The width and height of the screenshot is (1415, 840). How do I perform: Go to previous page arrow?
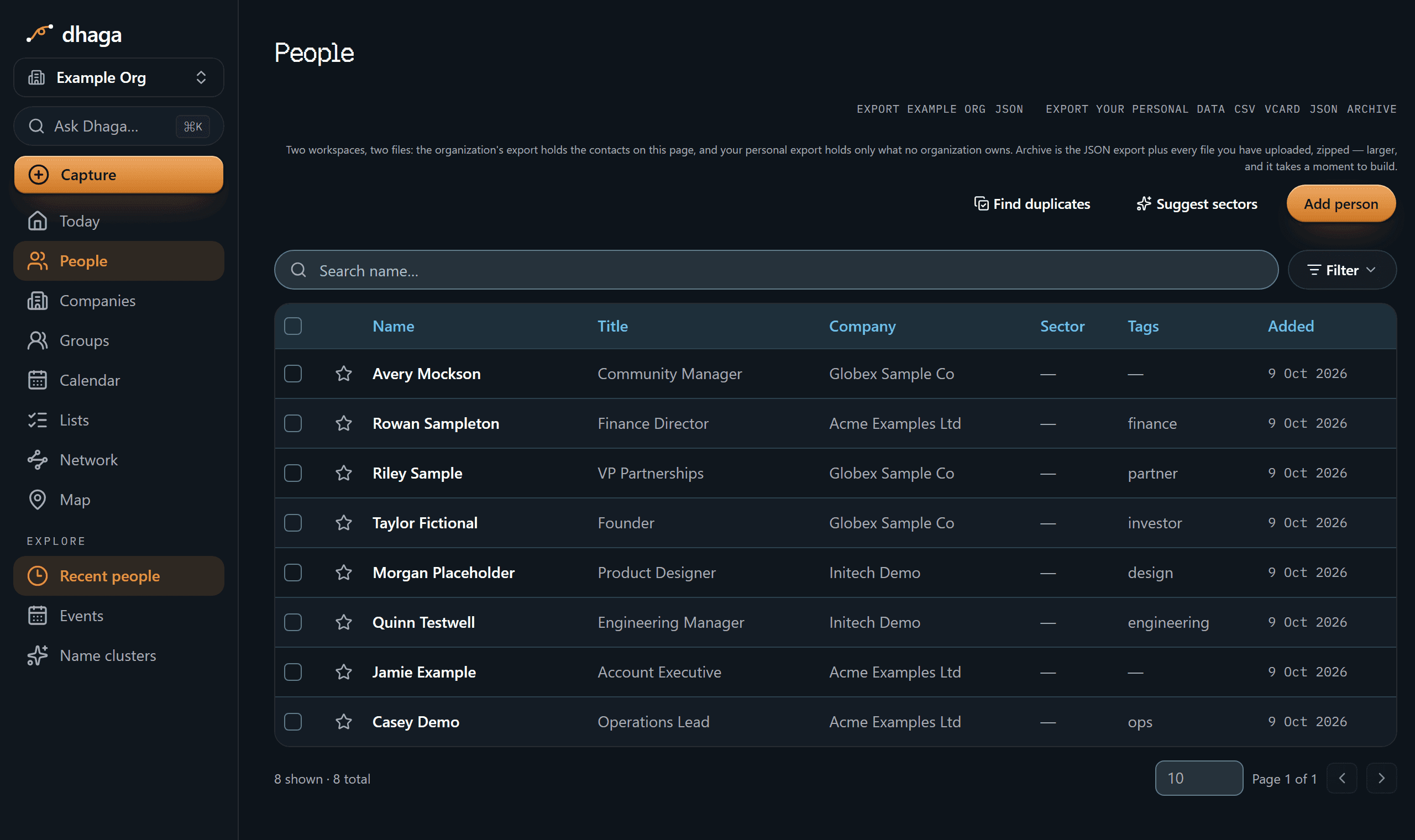click(1342, 778)
